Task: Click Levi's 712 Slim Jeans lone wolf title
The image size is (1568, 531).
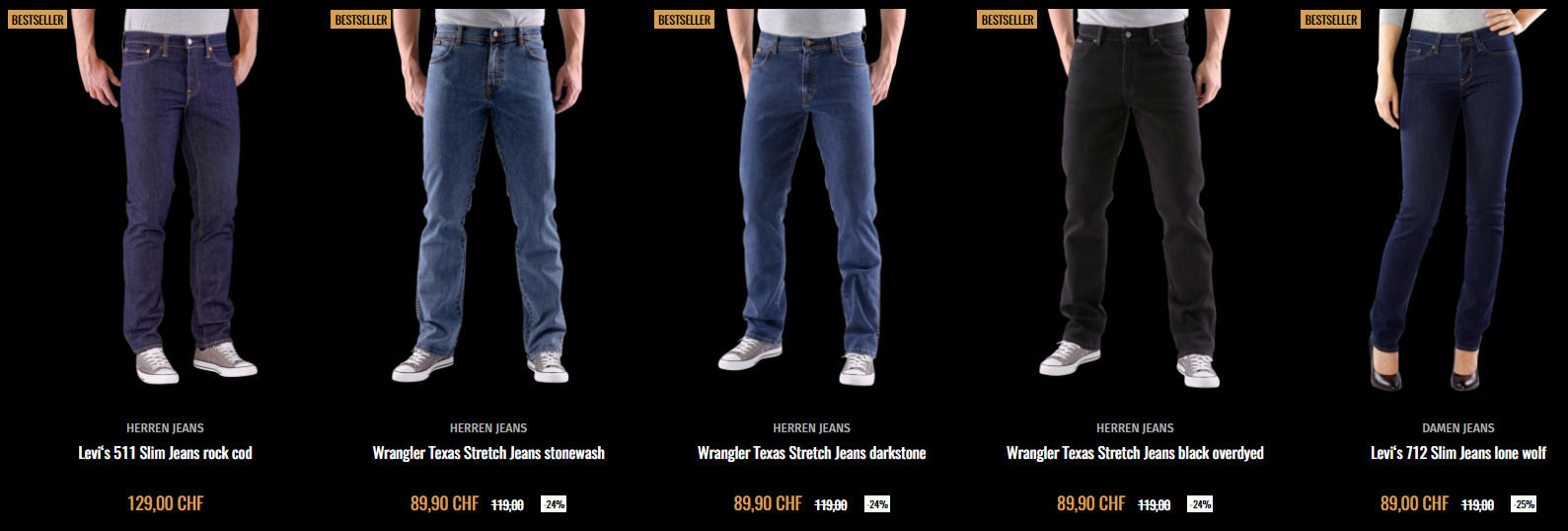Action: coord(1457,453)
